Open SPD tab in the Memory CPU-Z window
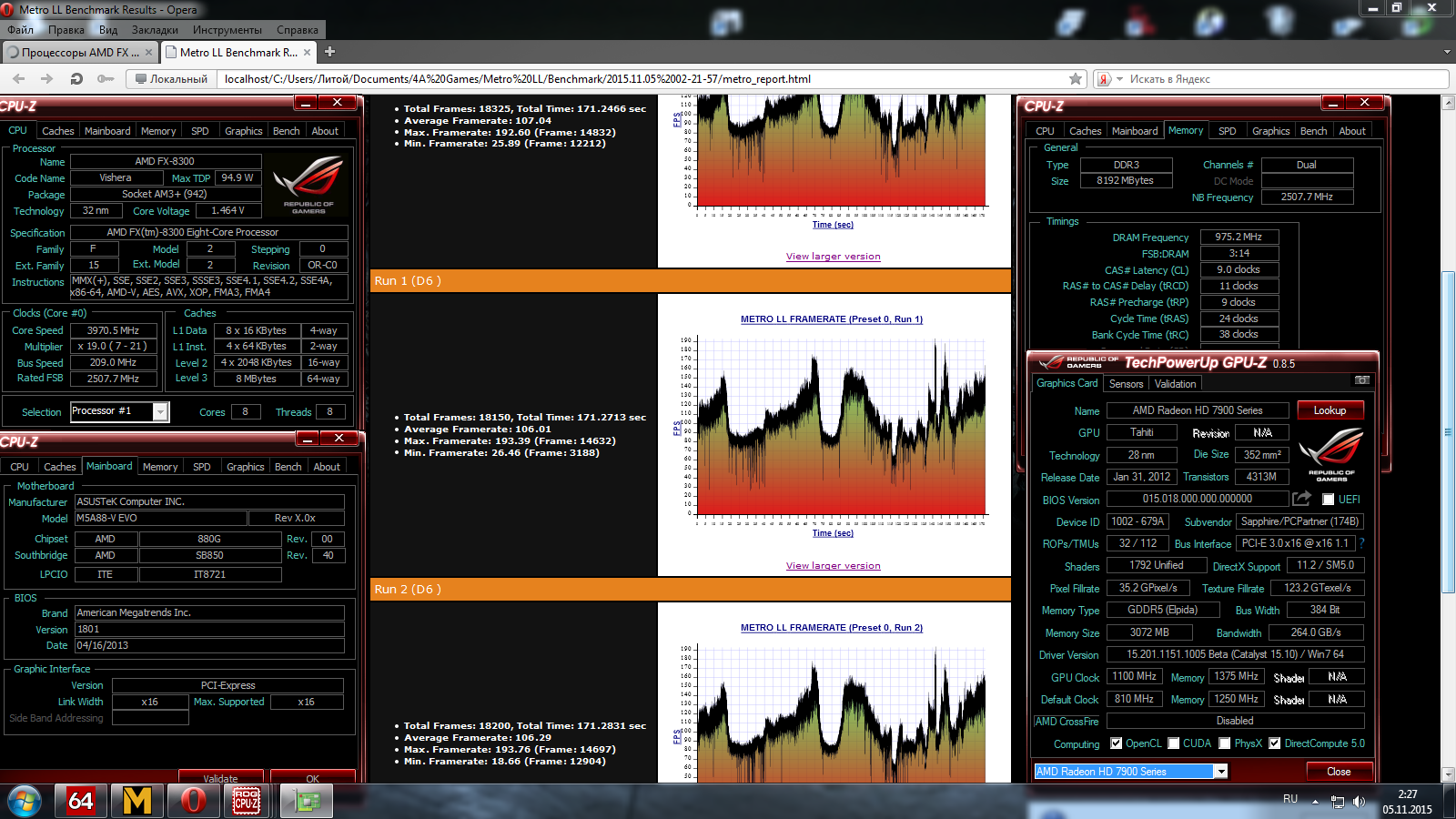This screenshot has height=819, width=1456. coord(1228,131)
